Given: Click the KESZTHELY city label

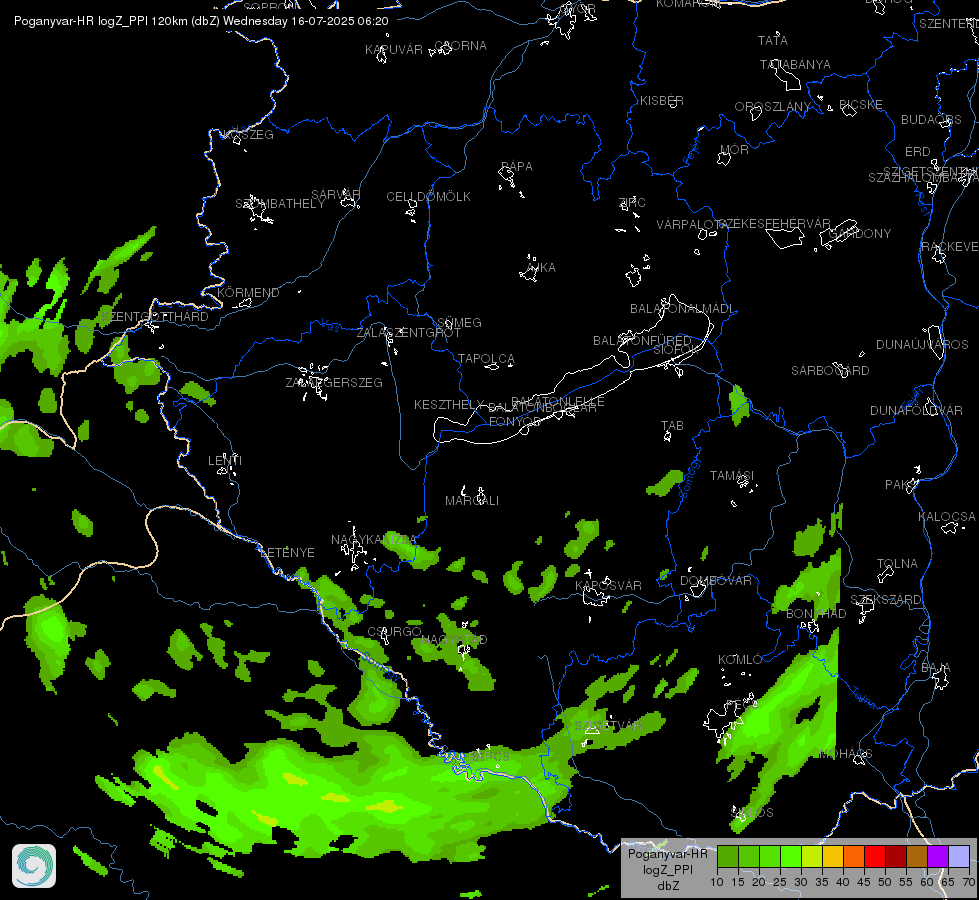Looking at the screenshot, I should click(449, 405).
